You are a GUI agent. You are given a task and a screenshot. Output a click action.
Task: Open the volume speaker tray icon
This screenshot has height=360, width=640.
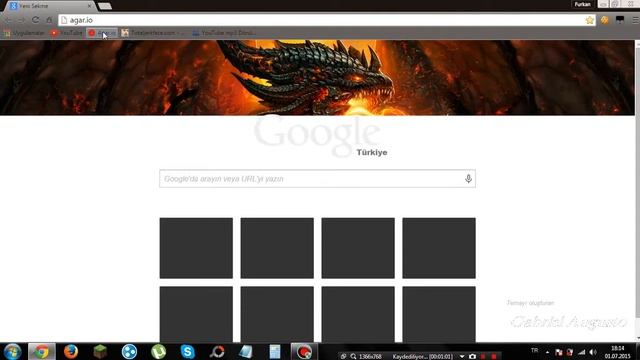point(593,352)
